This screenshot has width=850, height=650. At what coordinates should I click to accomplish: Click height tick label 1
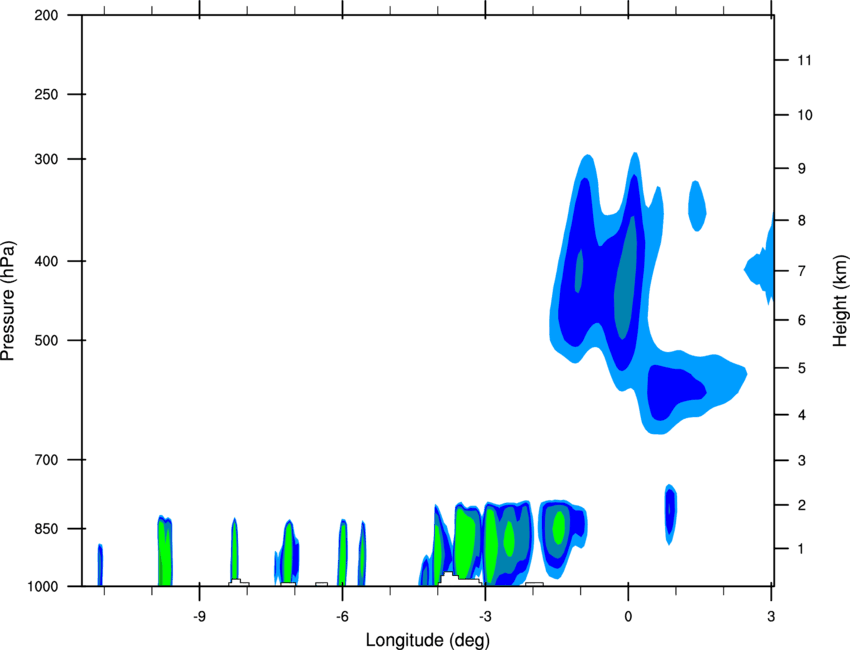click(801, 549)
